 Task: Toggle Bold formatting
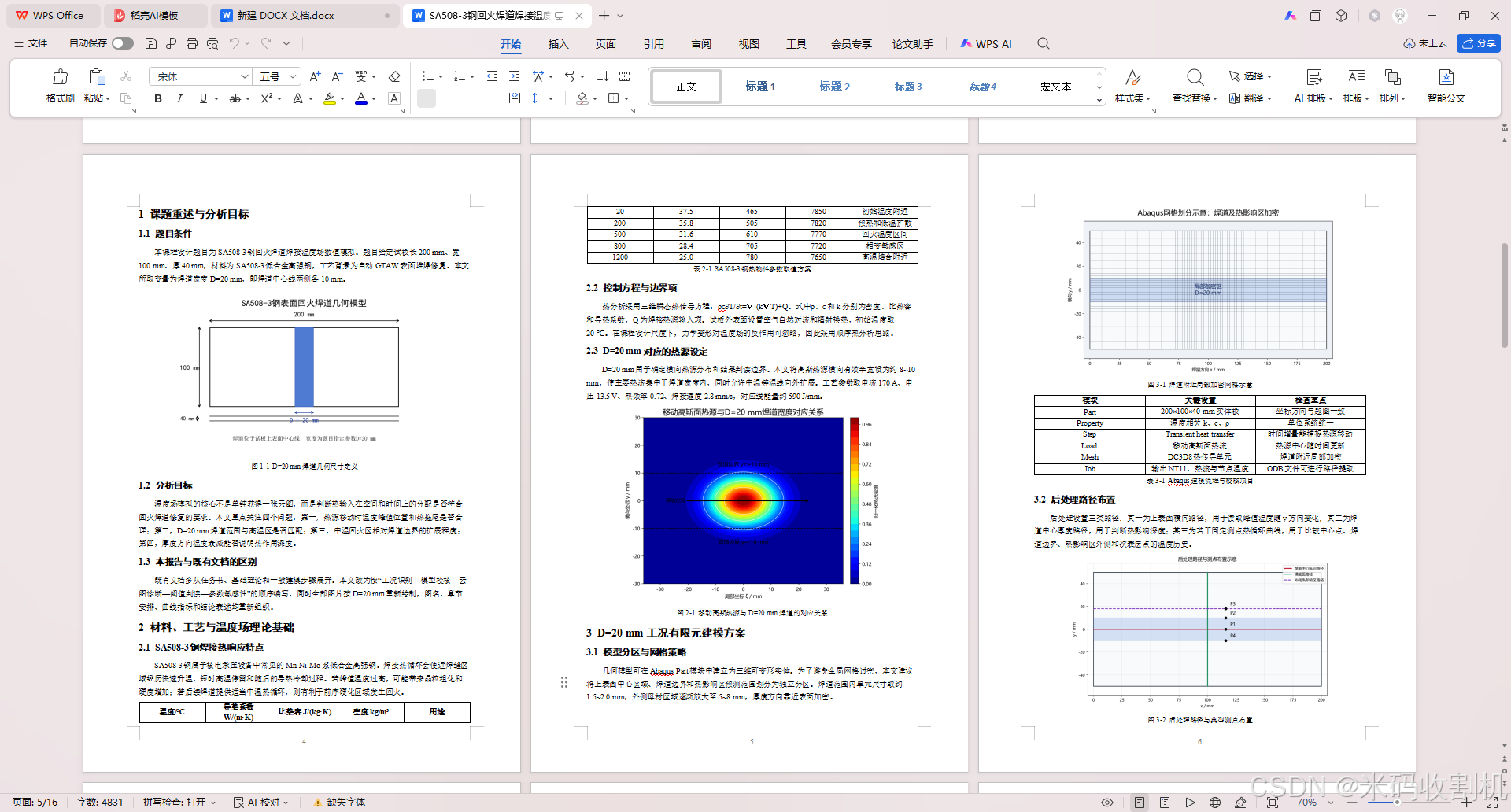pos(157,98)
